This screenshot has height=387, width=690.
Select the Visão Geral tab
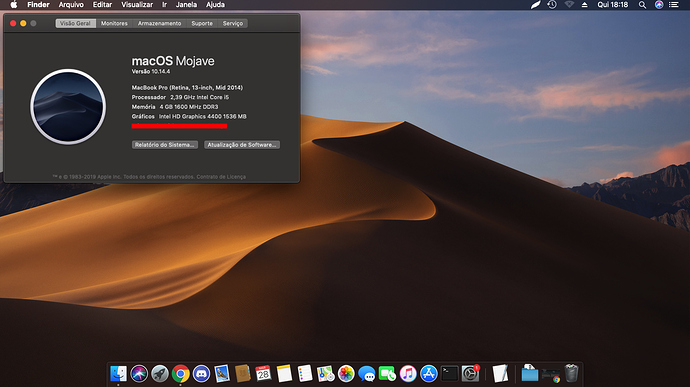[x=75, y=23]
